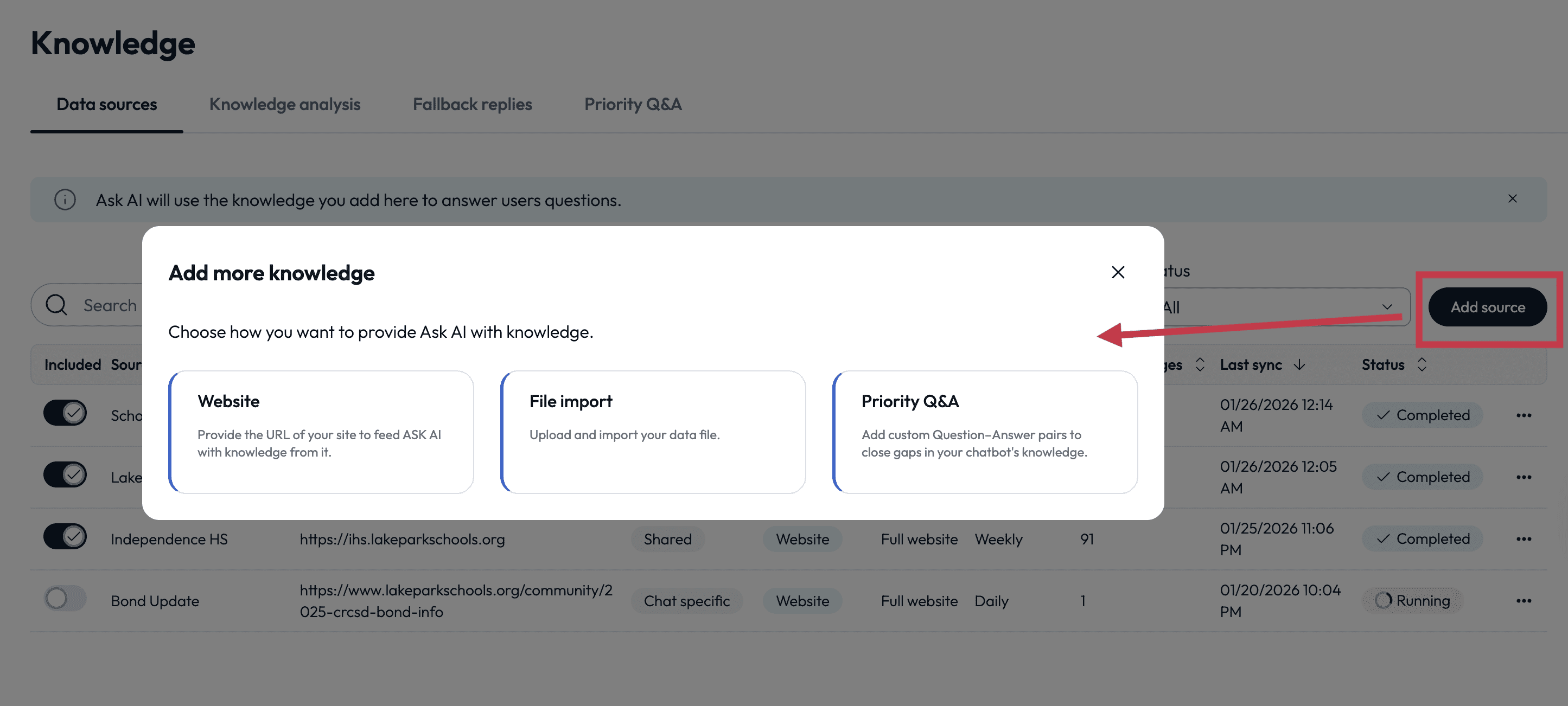Click the Weekly frequency for Independence HS
This screenshot has width=1568, height=706.
point(998,540)
